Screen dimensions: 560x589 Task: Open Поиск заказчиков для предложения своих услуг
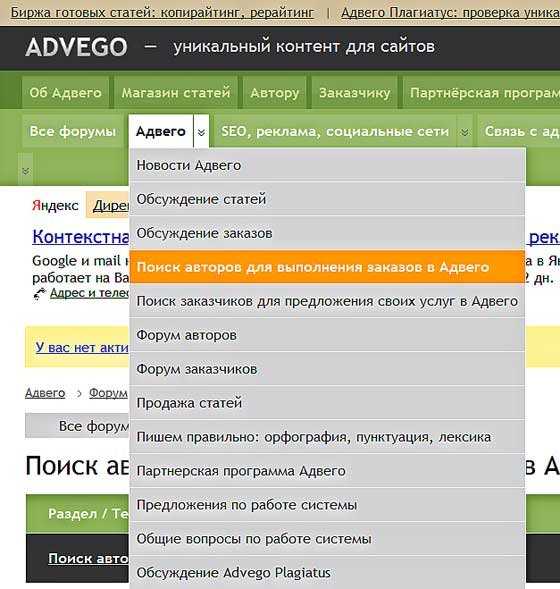click(327, 301)
